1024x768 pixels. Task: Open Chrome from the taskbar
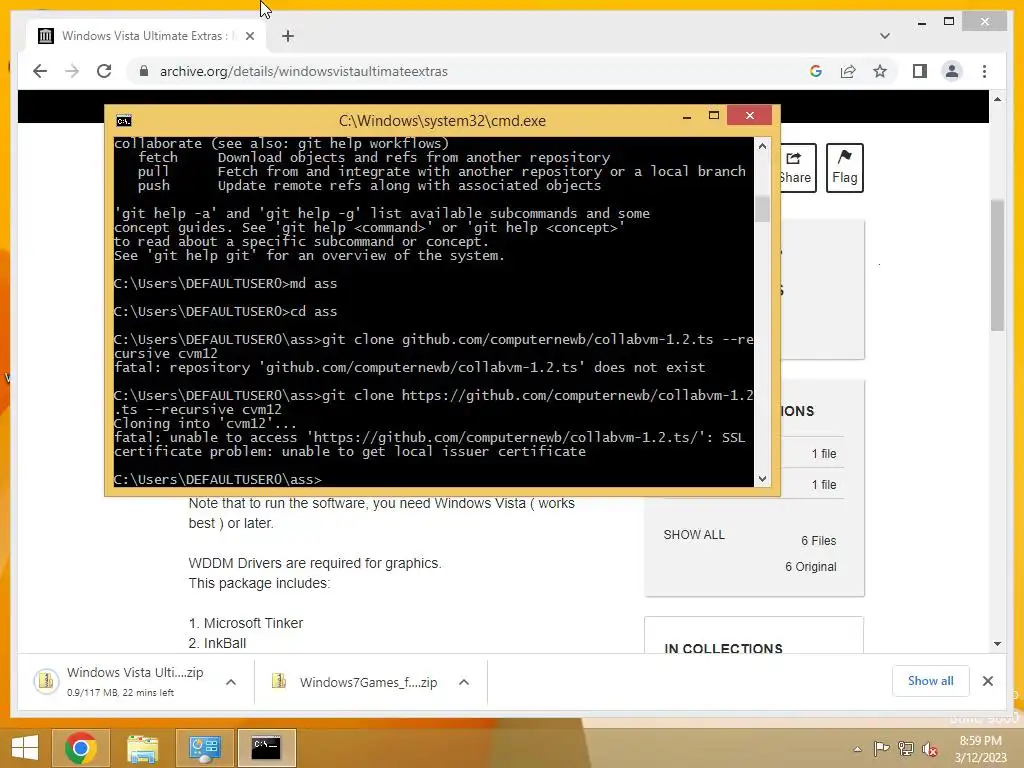click(x=80, y=748)
